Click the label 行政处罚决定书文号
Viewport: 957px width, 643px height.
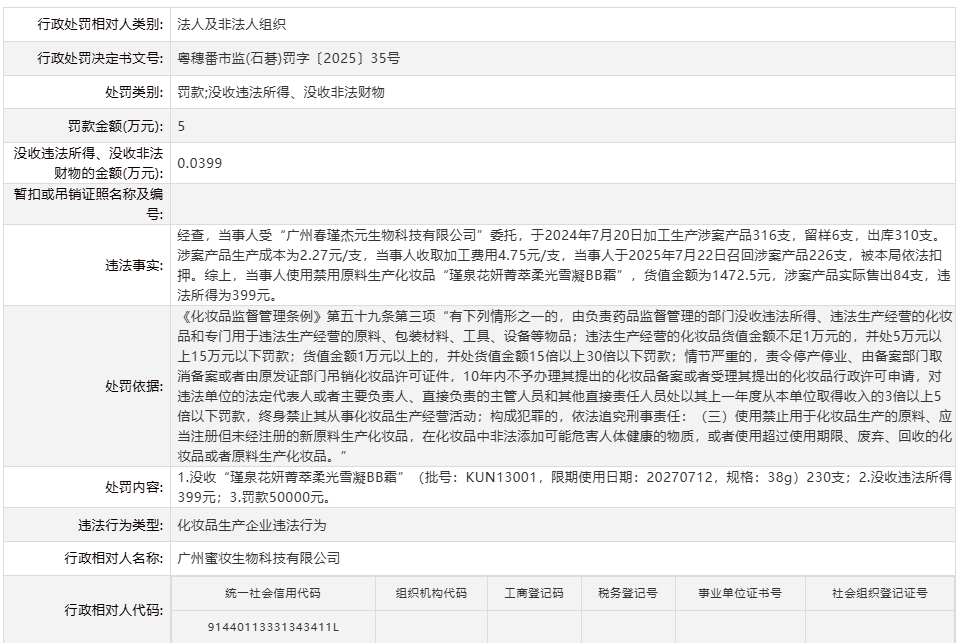tap(101, 59)
